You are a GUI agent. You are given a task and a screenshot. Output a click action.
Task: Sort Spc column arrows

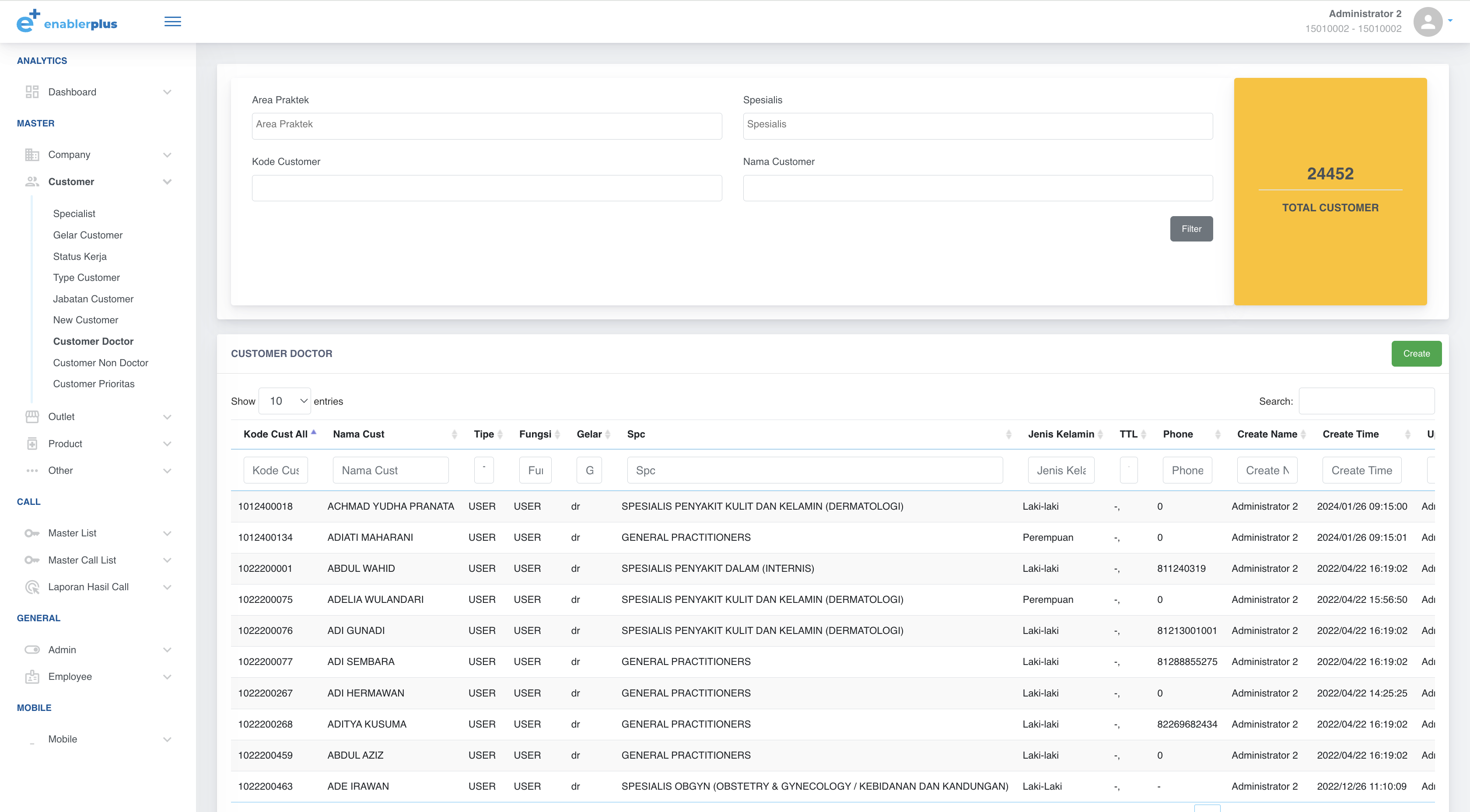(x=1008, y=434)
